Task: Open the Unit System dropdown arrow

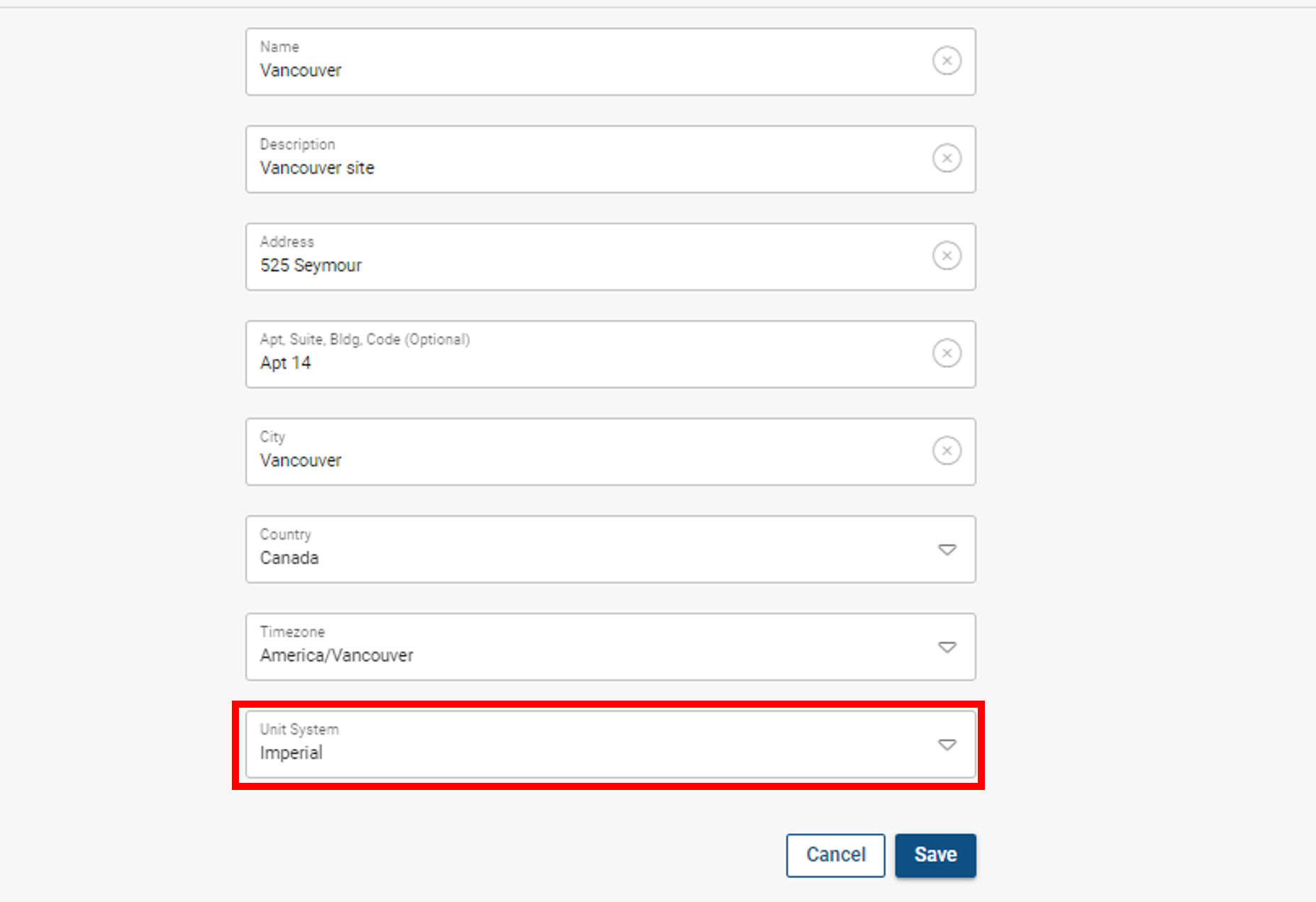Action: coord(947,745)
